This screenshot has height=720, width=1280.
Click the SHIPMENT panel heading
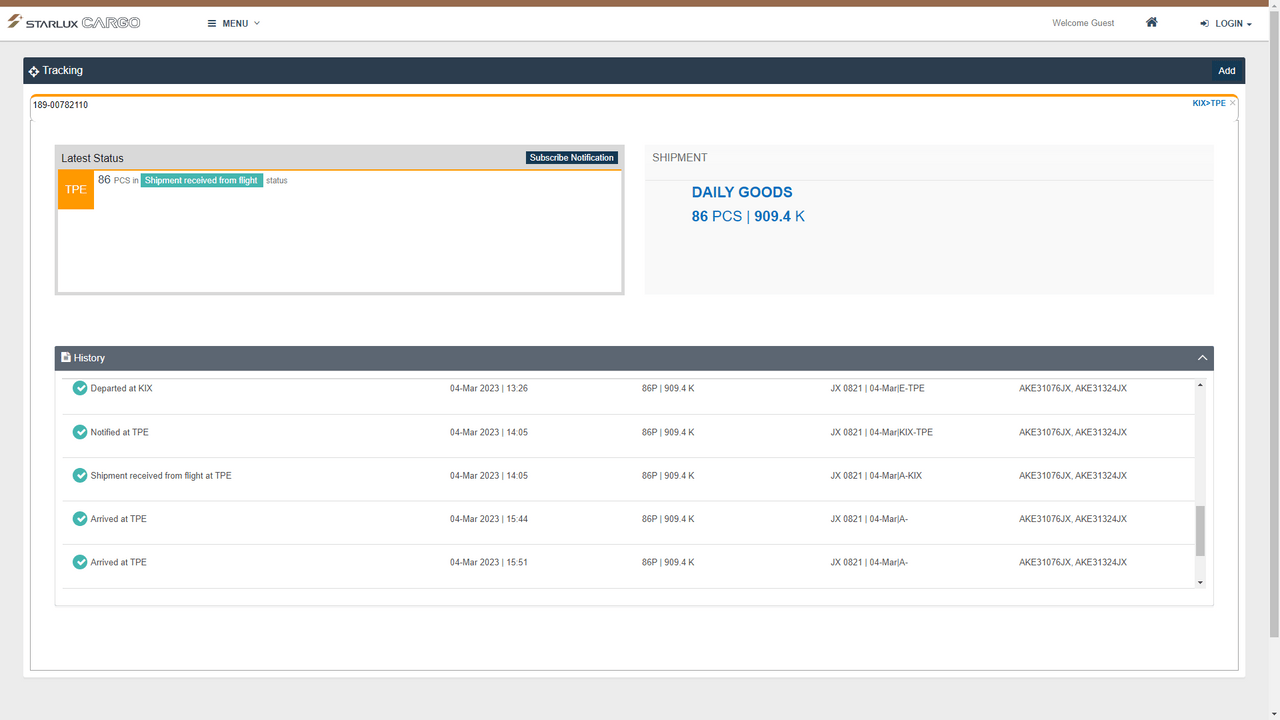[680, 158]
